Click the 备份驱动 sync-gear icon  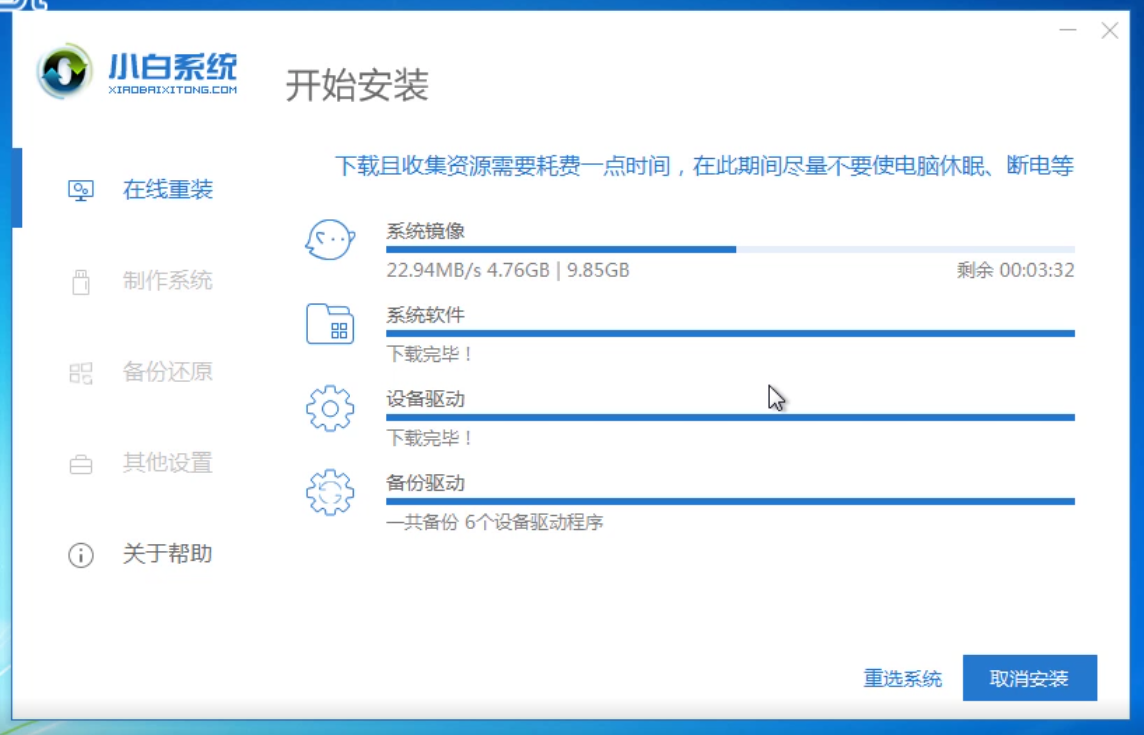330,491
